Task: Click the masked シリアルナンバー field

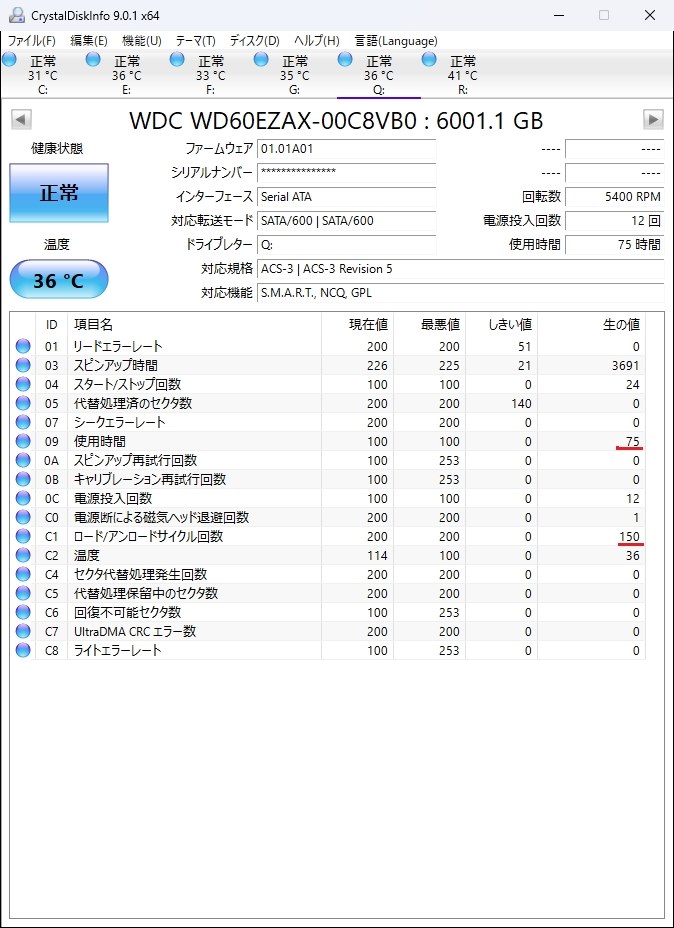Action: [x=347, y=172]
